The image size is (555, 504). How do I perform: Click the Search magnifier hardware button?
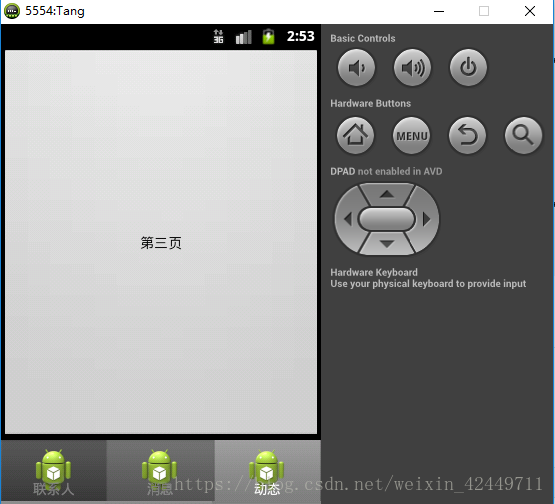[523, 136]
